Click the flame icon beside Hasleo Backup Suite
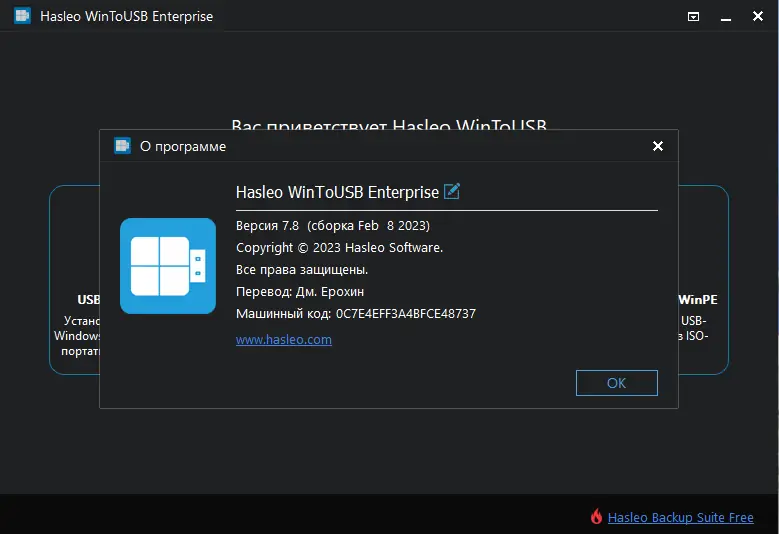This screenshot has width=779, height=534. click(x=597, y=517)
